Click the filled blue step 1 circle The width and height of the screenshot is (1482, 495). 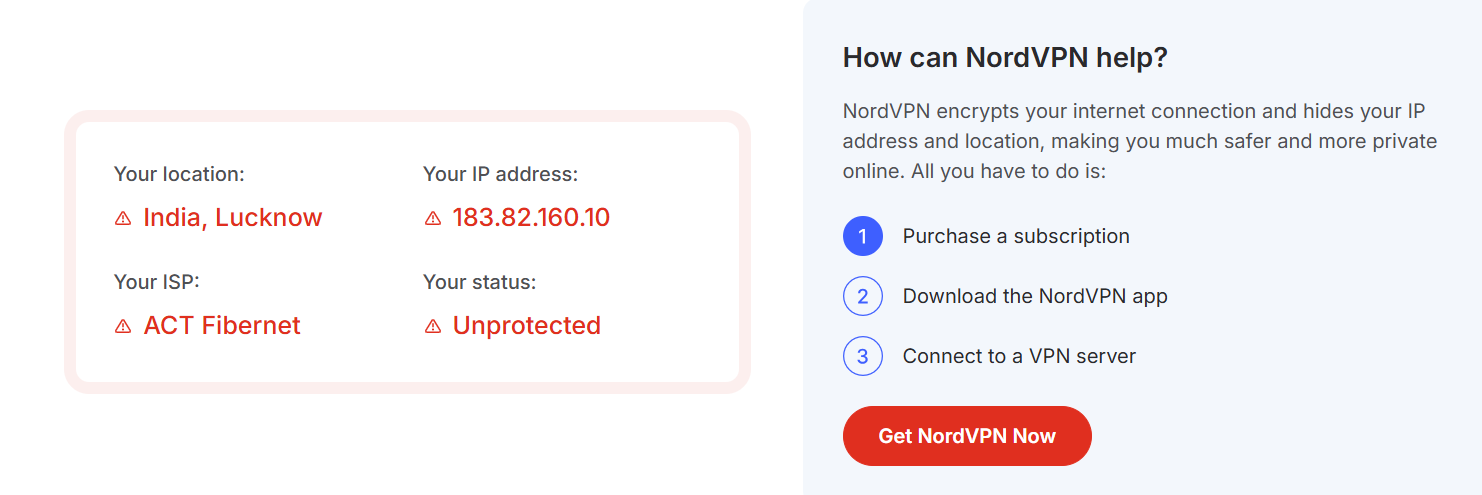click(862, 237)
